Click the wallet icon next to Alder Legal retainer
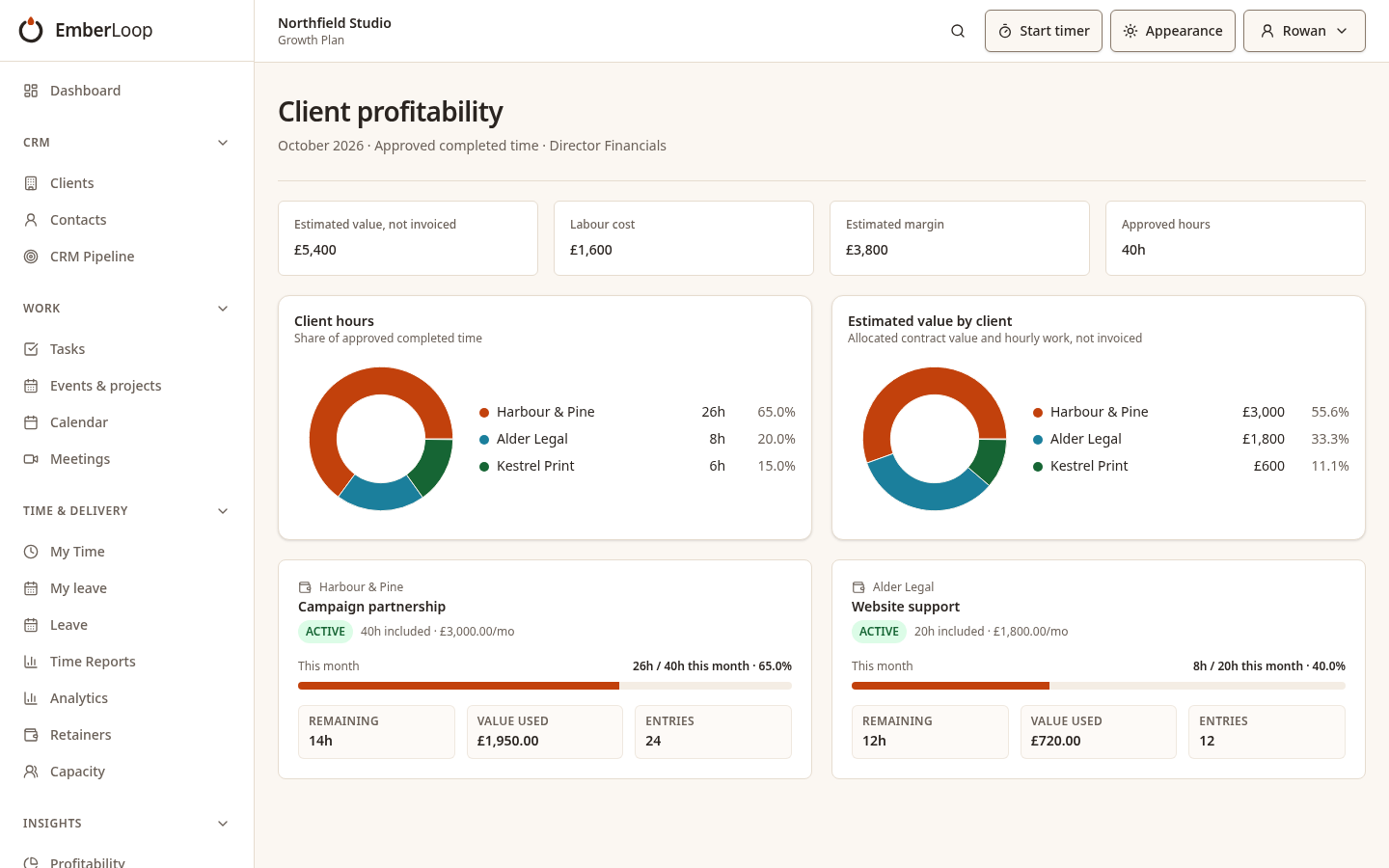1389x868 pixels. coord(858,587)
